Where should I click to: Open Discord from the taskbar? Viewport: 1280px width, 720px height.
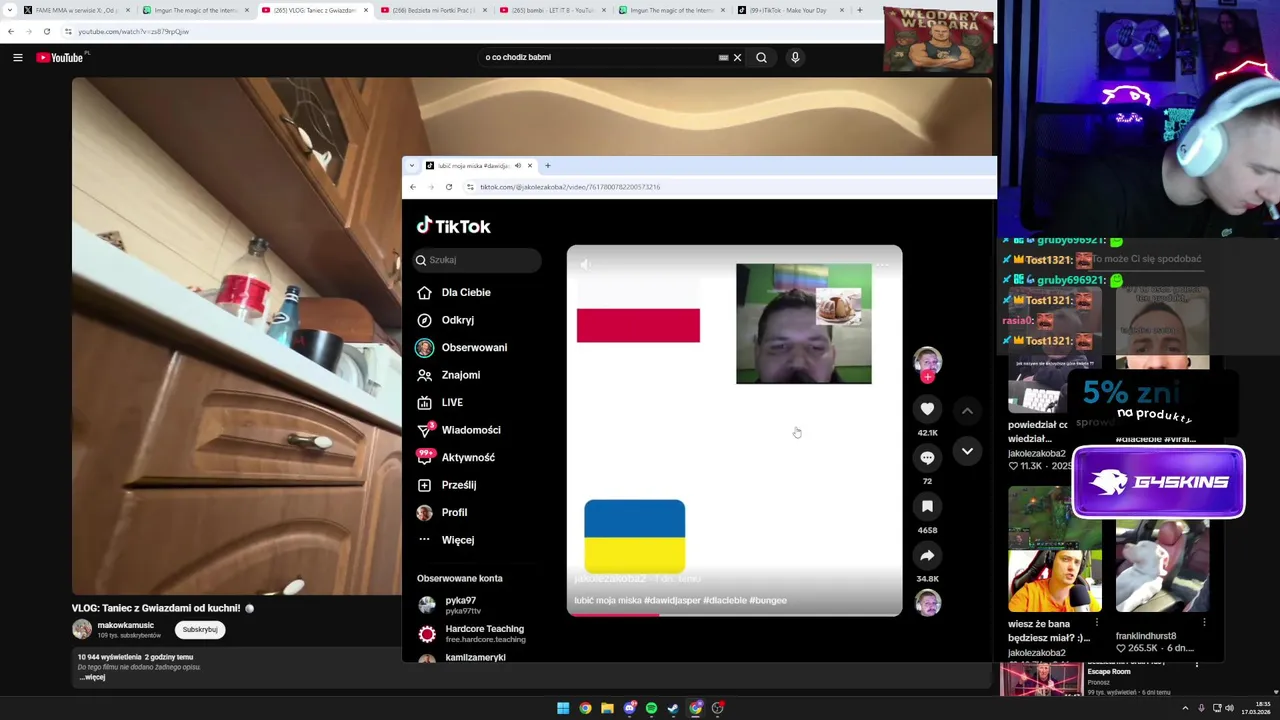click(629, 708)
